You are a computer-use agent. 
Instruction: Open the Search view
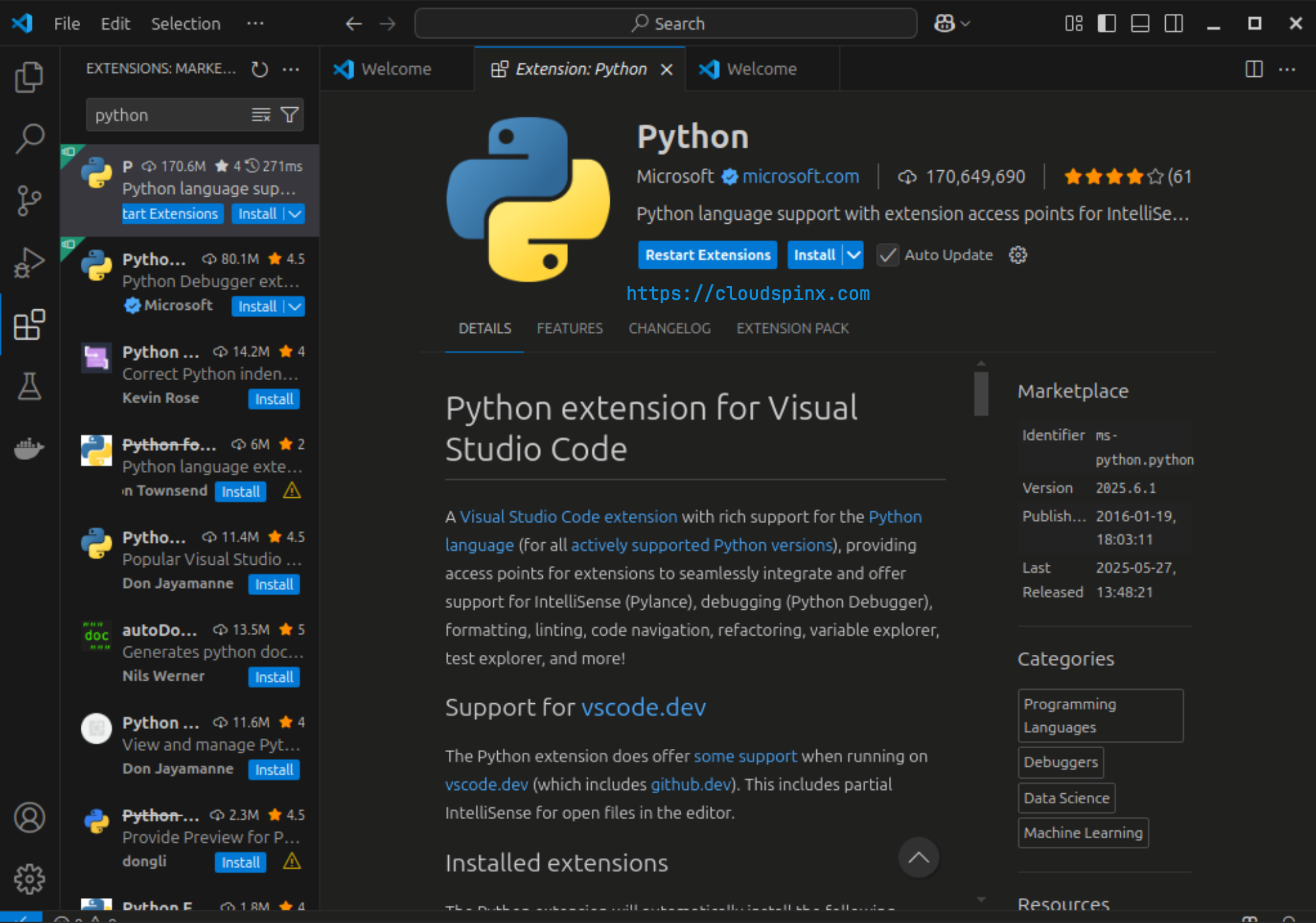(x=29, y=137)
